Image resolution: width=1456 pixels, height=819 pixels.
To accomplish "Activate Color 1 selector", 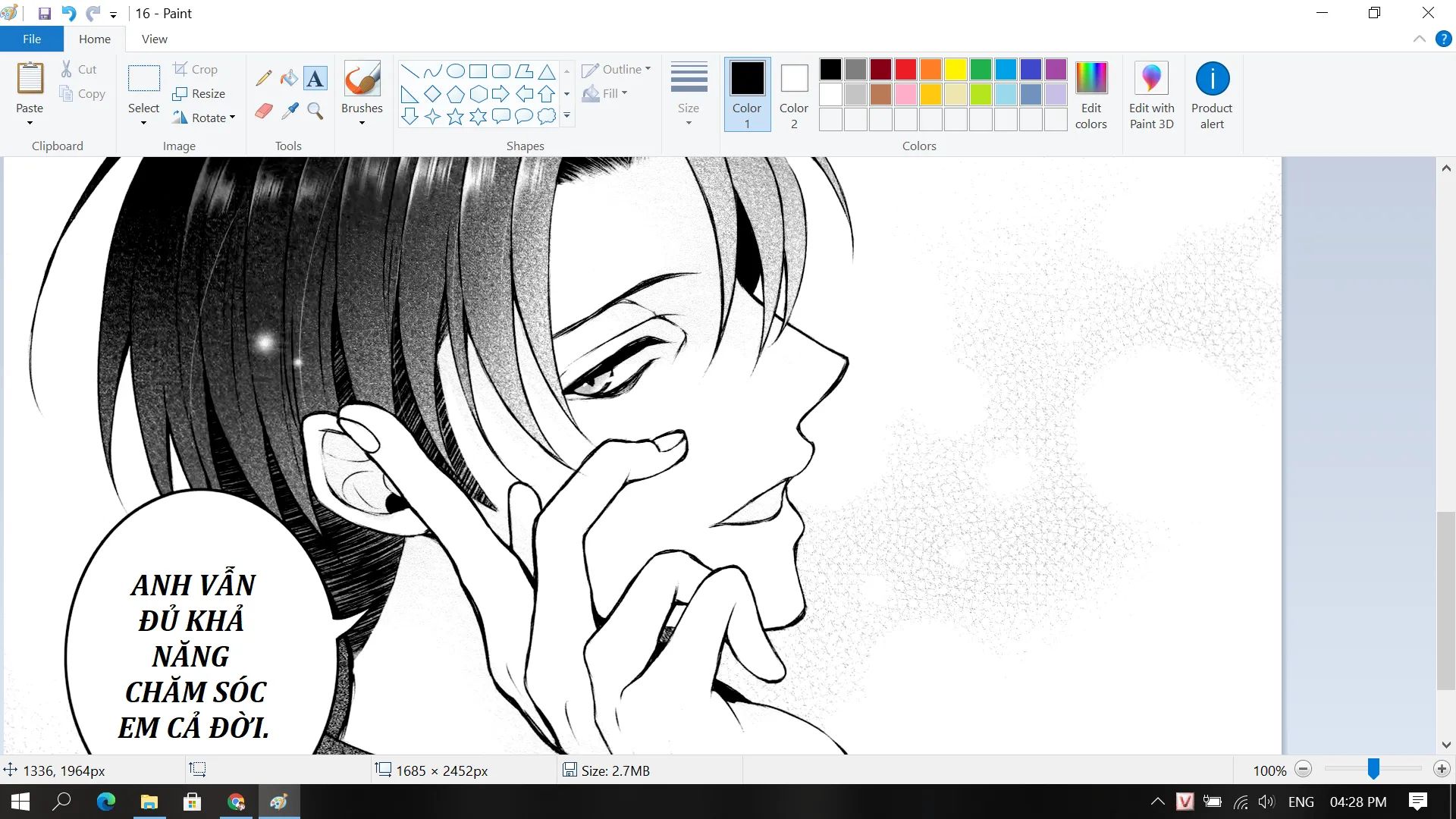I will (x=747, y=94).
